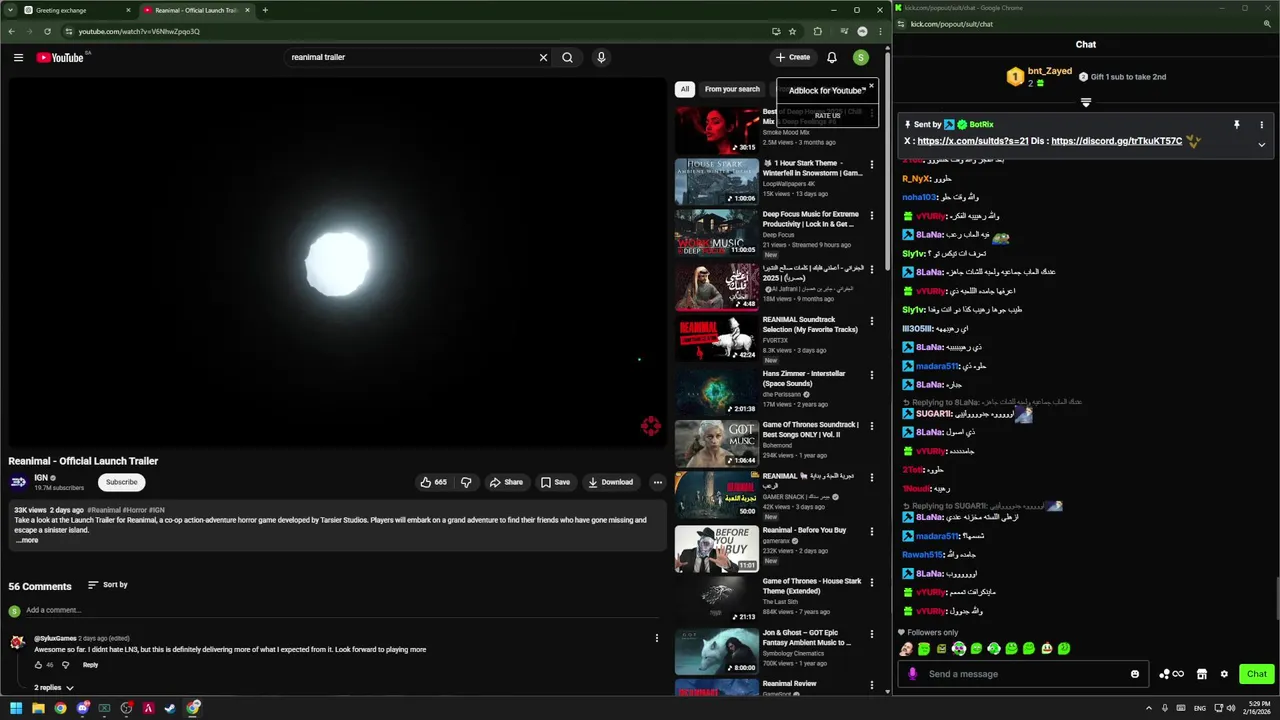Open Reanimal - Before You Buy thumbnail
1280x720 pixels.
coord(716,549)
